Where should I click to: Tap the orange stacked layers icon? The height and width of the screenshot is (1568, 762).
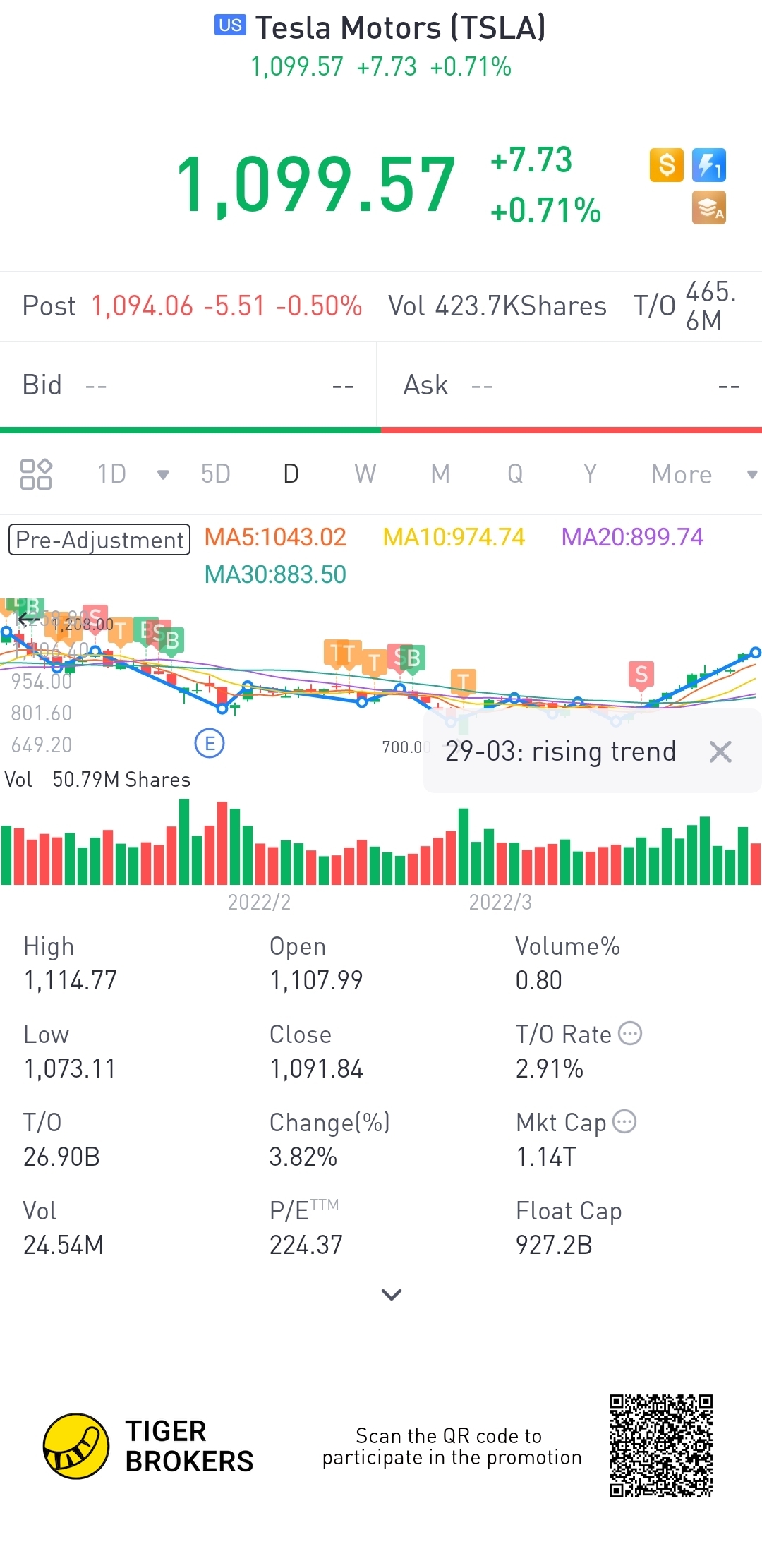pyautogui.click(x=709, y=207)
